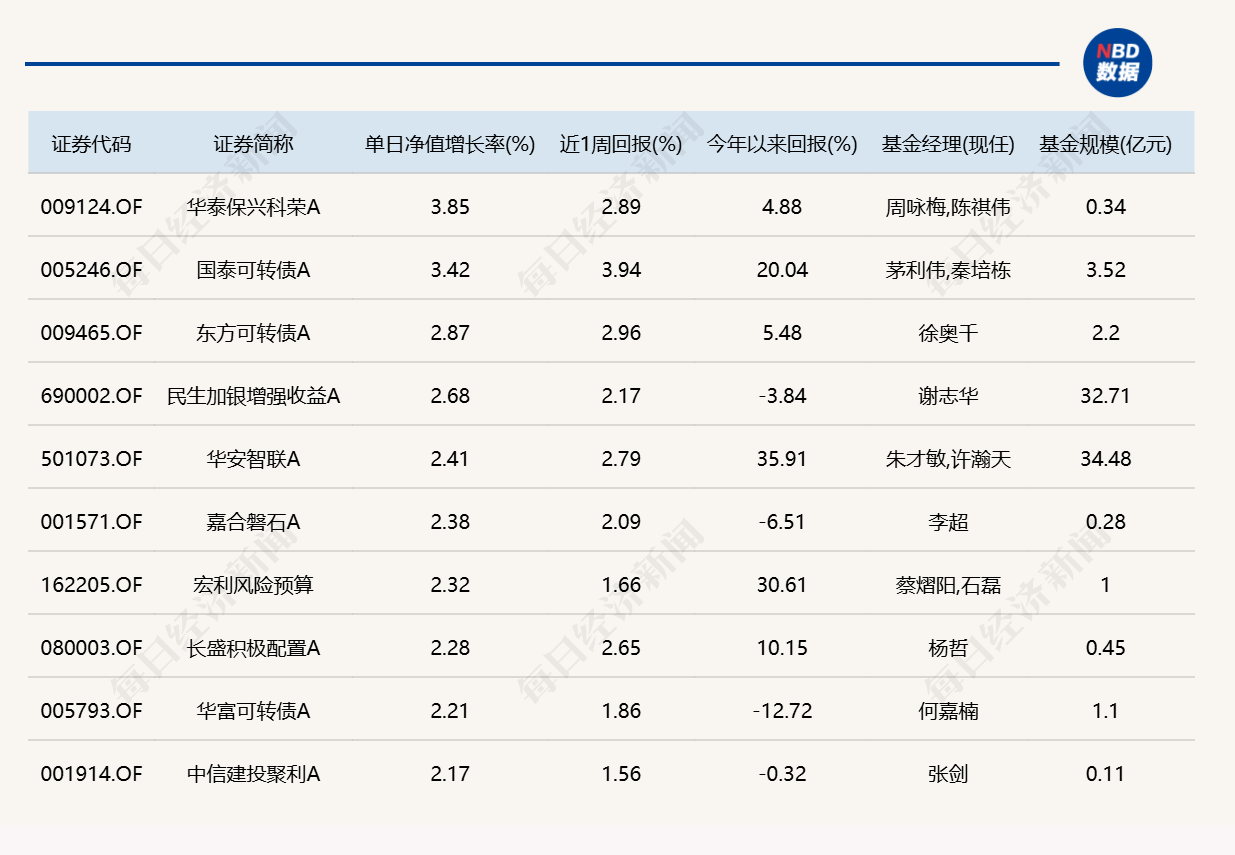Click year-to-date return 35.91
Screen dimensions: 1235x855
(782, 459)
